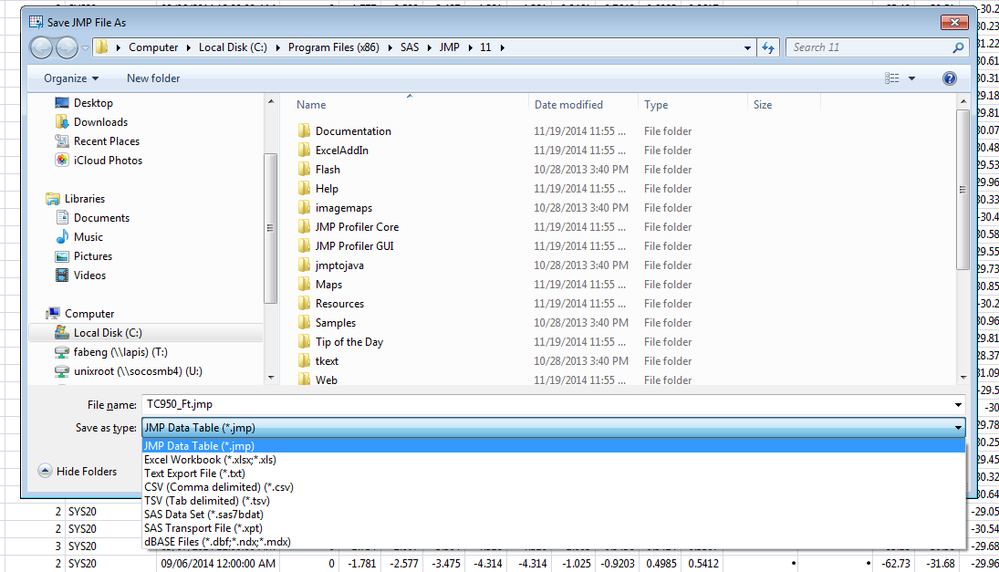Image resolution: width=999 pixels, height=572 pixels.
Task: Open the Organize dropdown menu
Action: (71, 78)
